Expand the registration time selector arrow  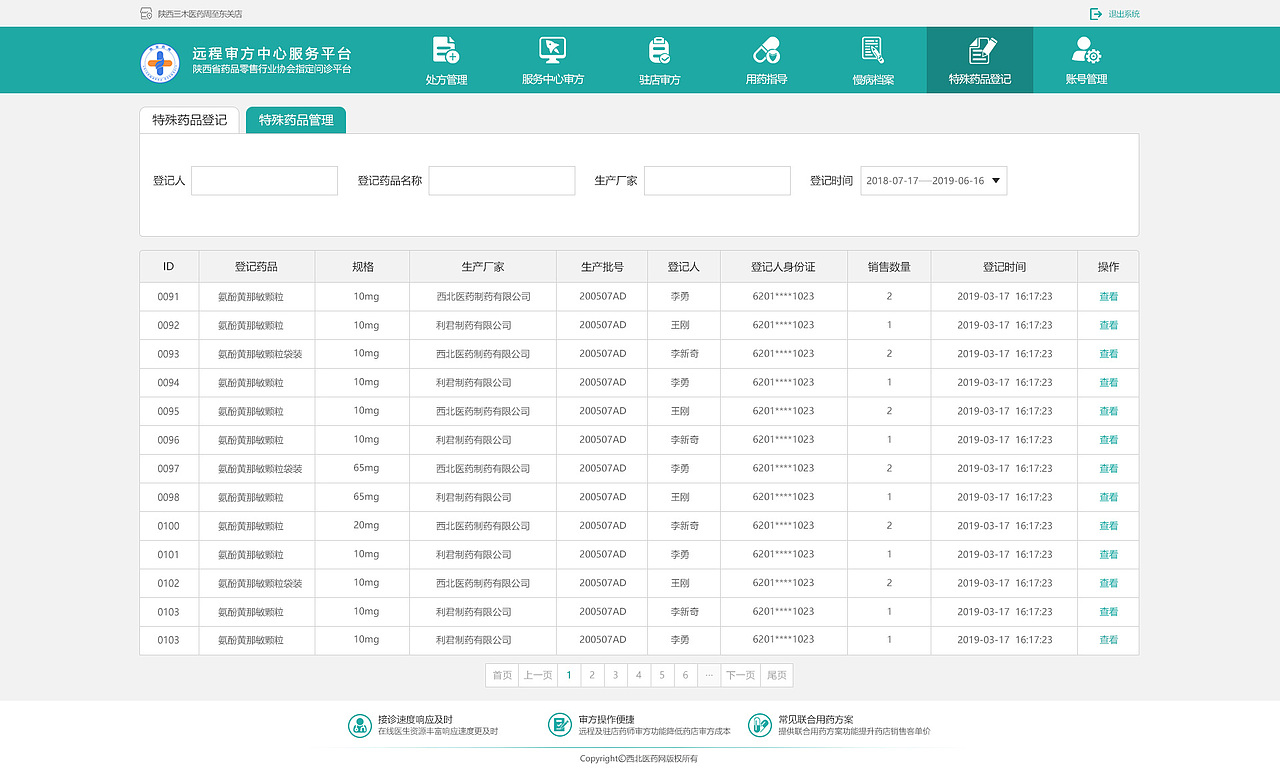(x=995, y=181)
